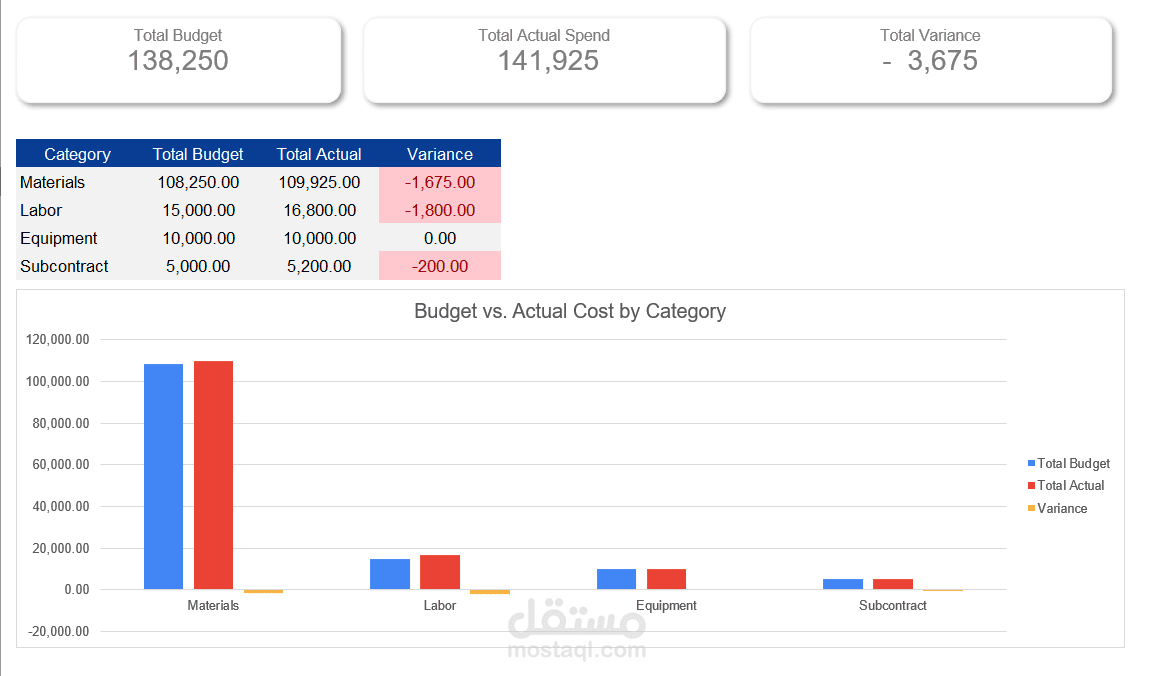The image size is (1154, 676).
Task: Select the Materials row label cell
Action: coord(77,182)
